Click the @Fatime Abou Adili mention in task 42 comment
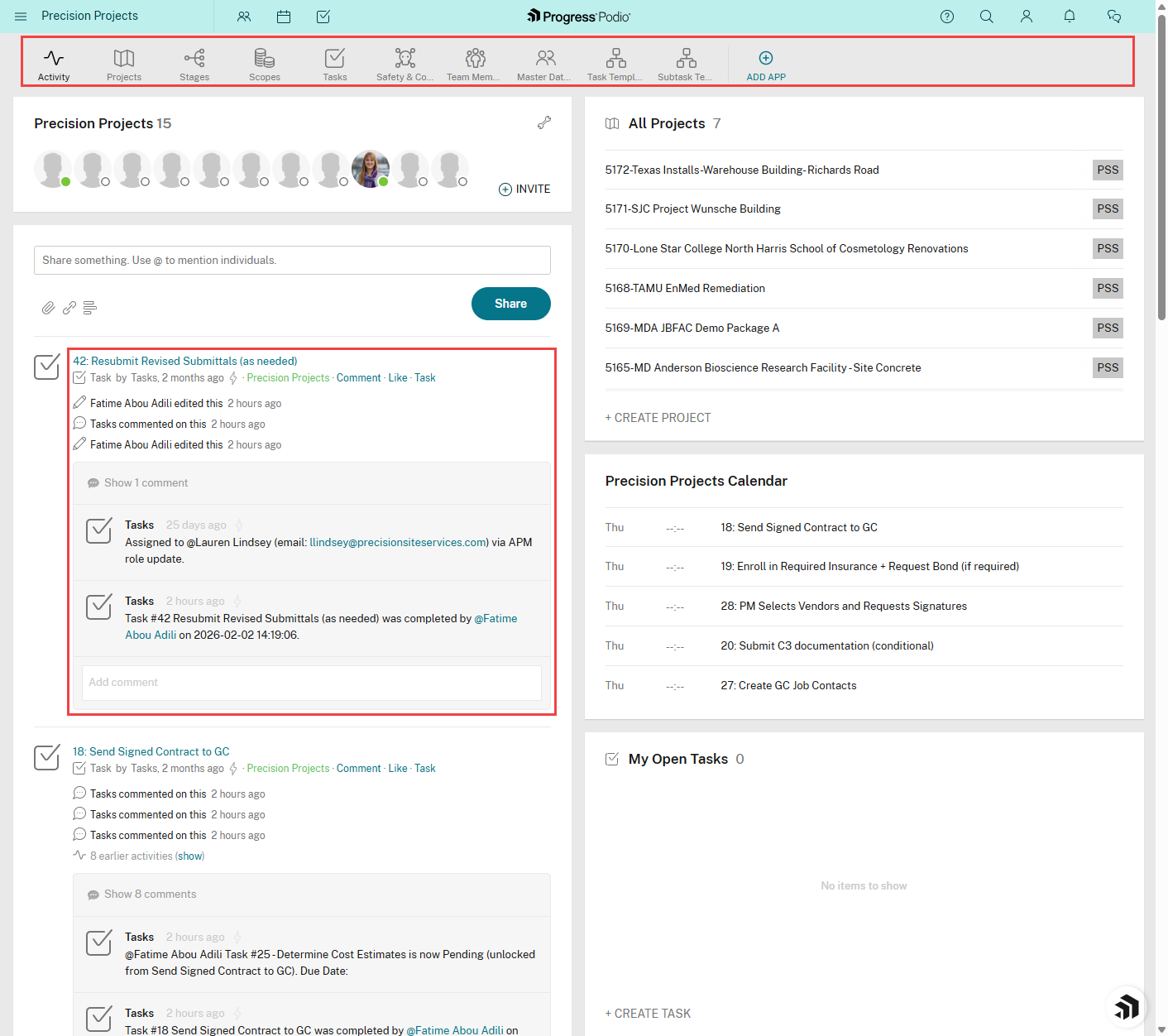The height and width of the screenshot is (1036, 1168). pyautogui.click(x=321, y=626)
